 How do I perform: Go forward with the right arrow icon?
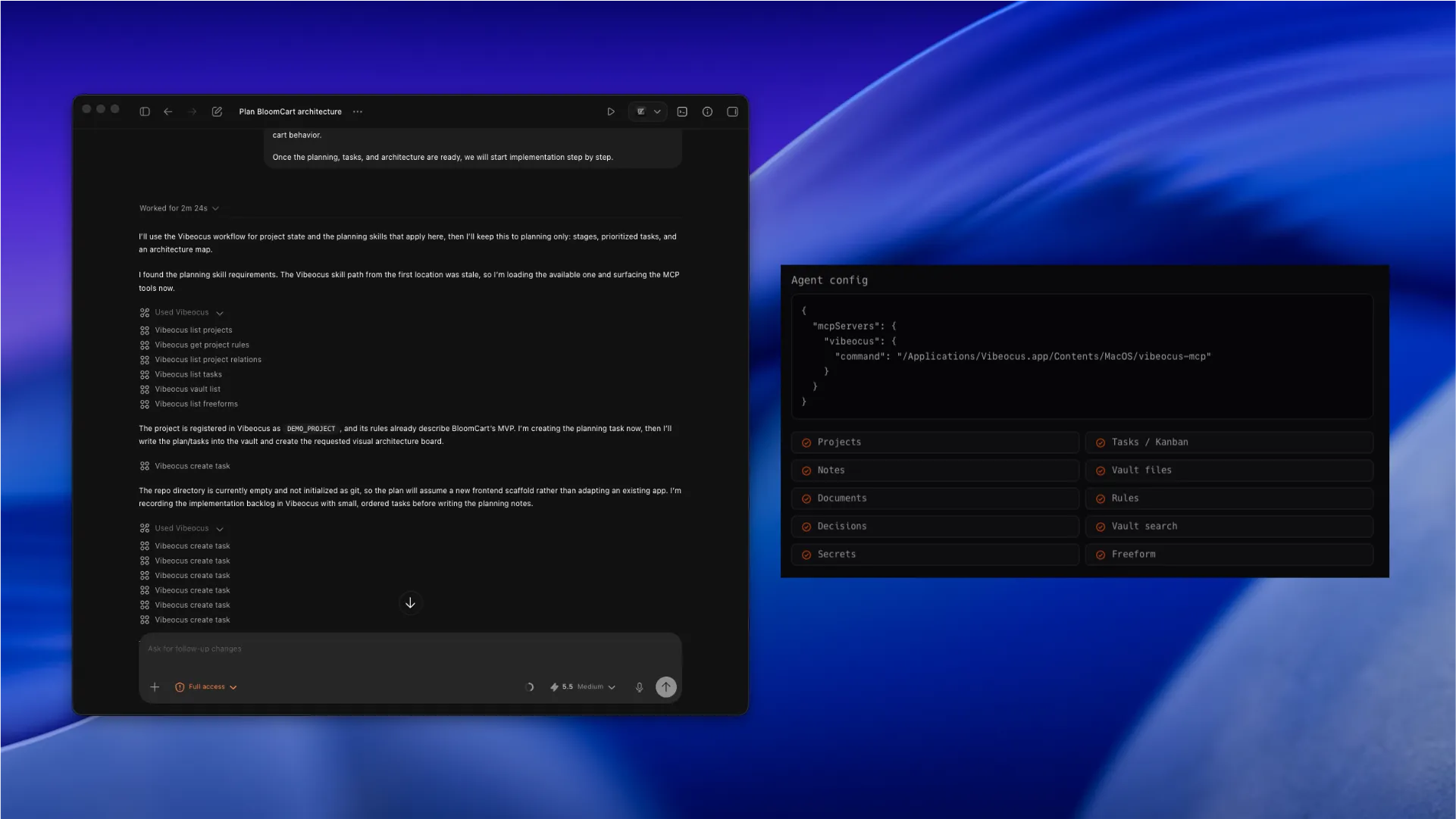pos(193,111)
